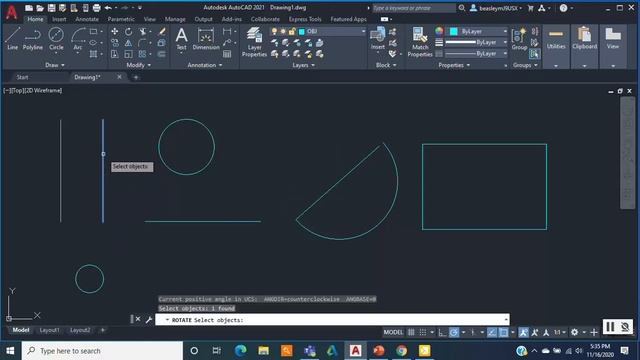
Task: Activate Match Properties tool
Action: [x=420, y=42]
